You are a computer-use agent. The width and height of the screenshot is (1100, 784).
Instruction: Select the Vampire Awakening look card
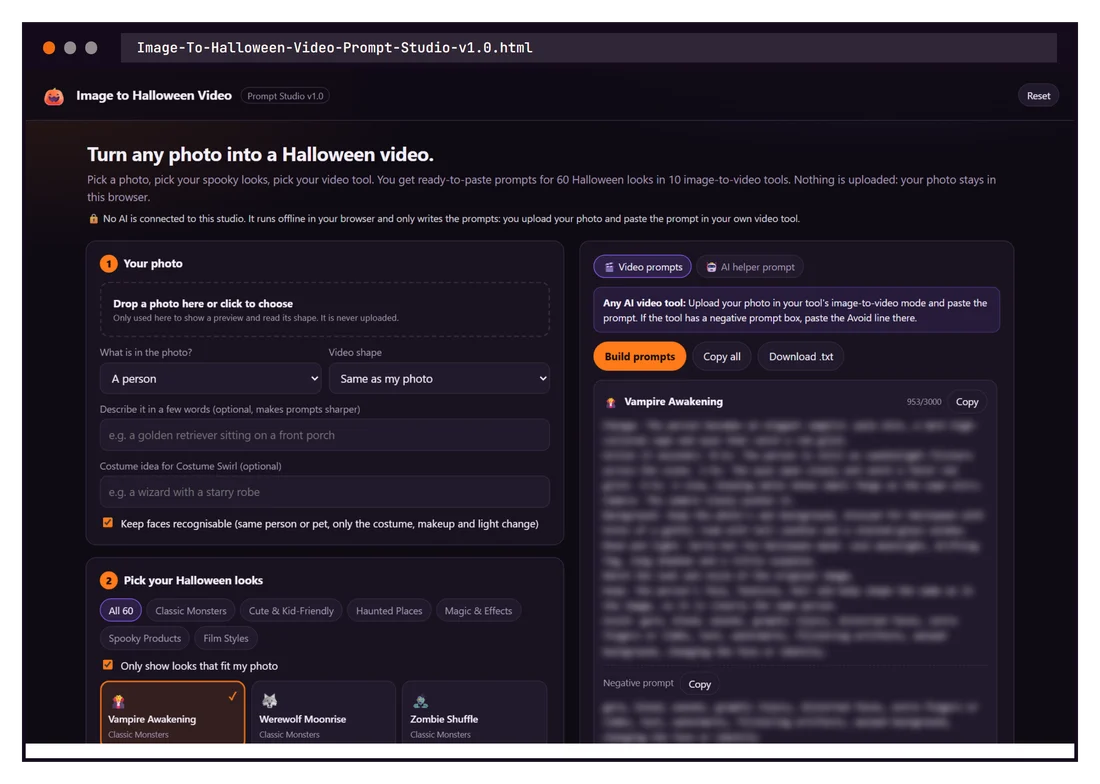[173, 712]
